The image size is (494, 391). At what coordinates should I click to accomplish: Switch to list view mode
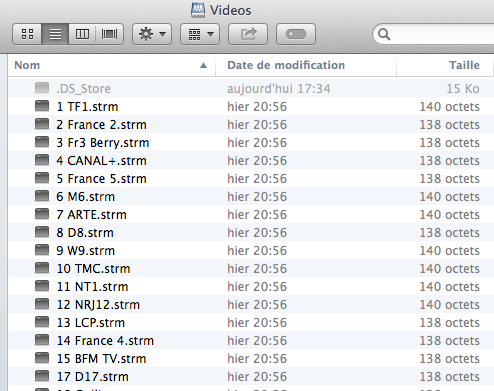pos(55,34)
